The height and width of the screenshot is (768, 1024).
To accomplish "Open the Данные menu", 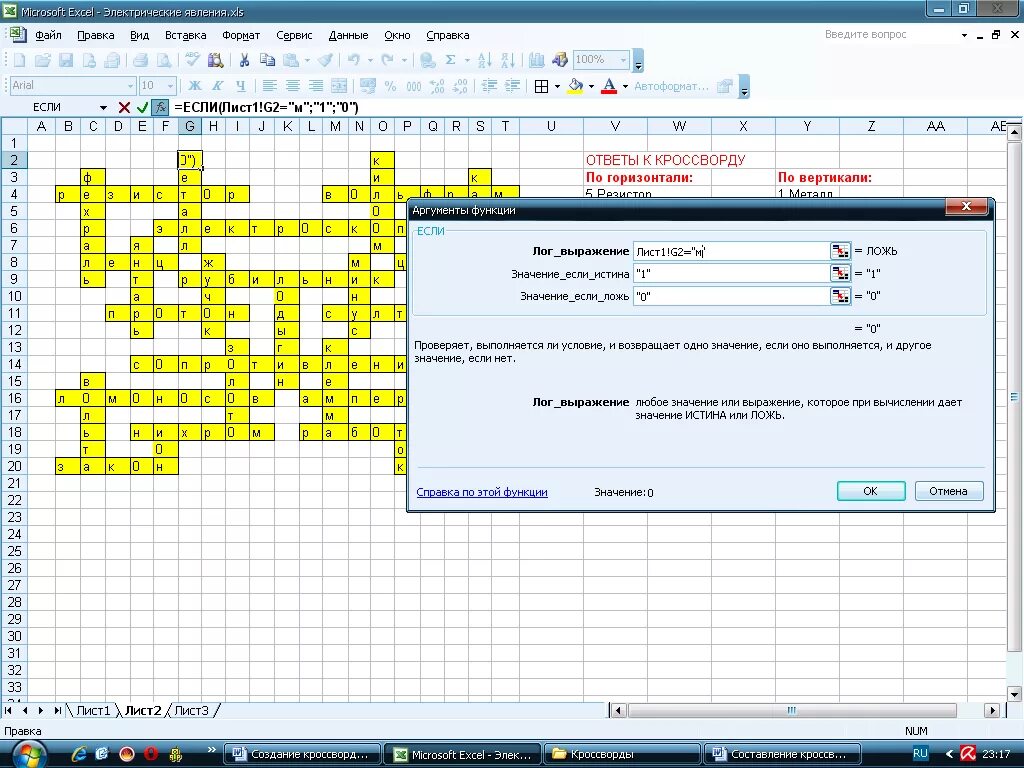I will tap(348, 35).
